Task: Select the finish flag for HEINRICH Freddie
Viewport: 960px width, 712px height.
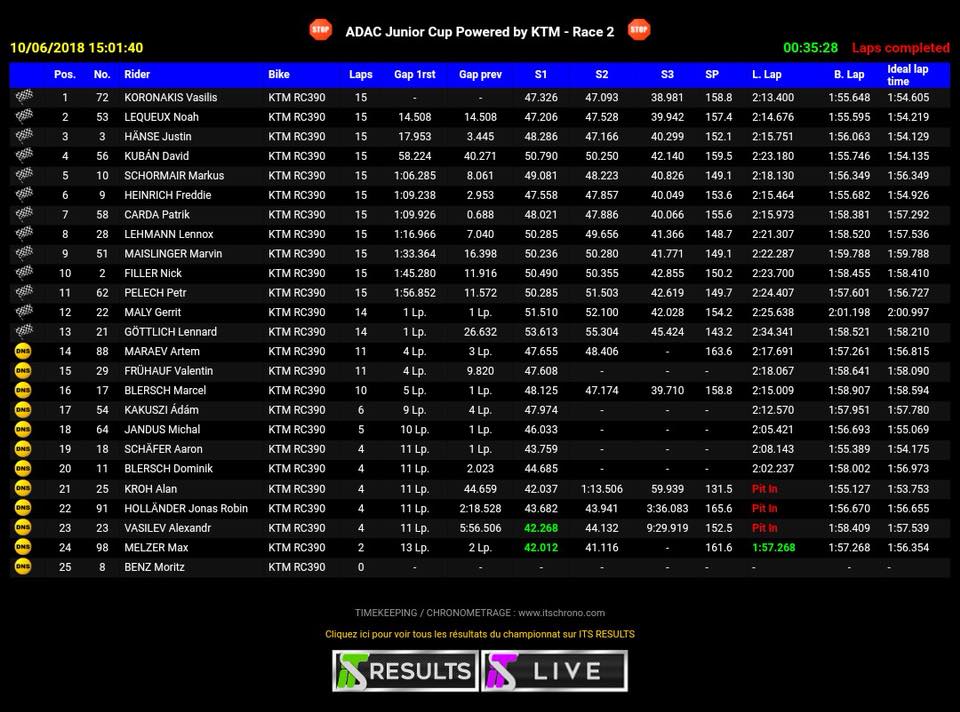Action: click(24, 195)
